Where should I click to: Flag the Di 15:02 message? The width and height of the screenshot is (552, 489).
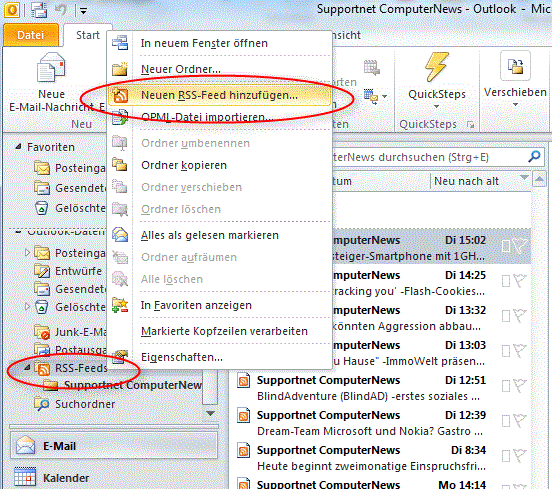pyautogui.click(x=520, y=246)
